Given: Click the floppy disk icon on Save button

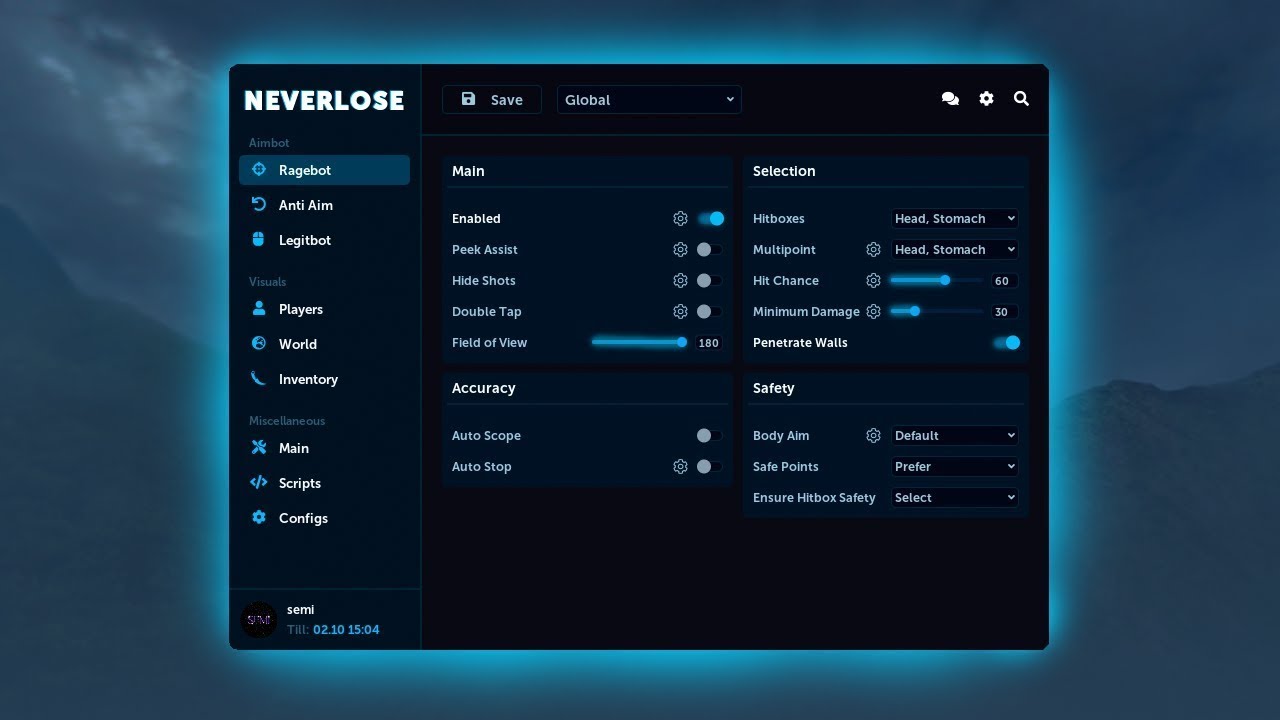Looking at the screenshot, I should (x=468, y=99).
